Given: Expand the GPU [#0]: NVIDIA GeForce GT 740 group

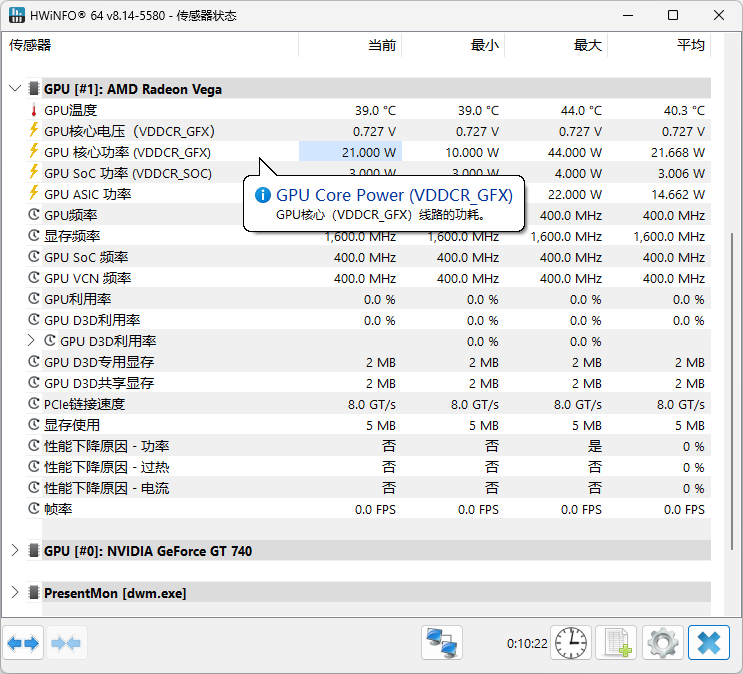Looking at the screenshot, I should click(x=14, y=551).
